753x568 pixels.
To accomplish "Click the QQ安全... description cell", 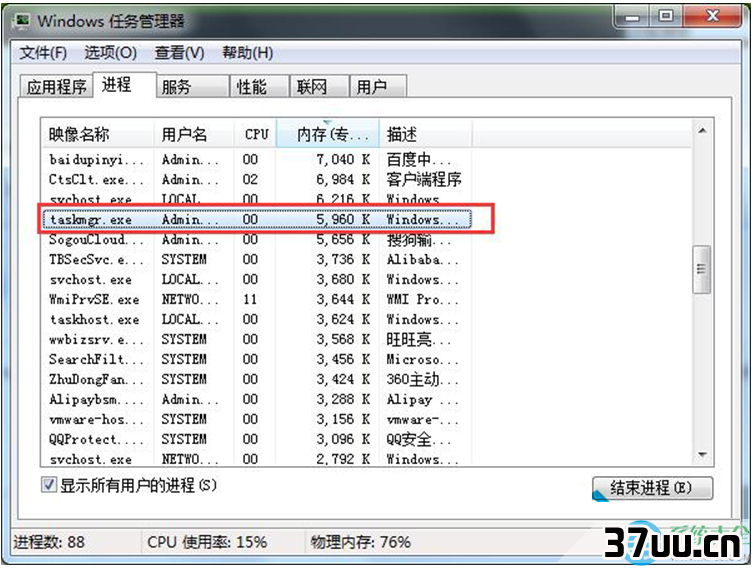I will pyautogui.click(x=419, y=440).
